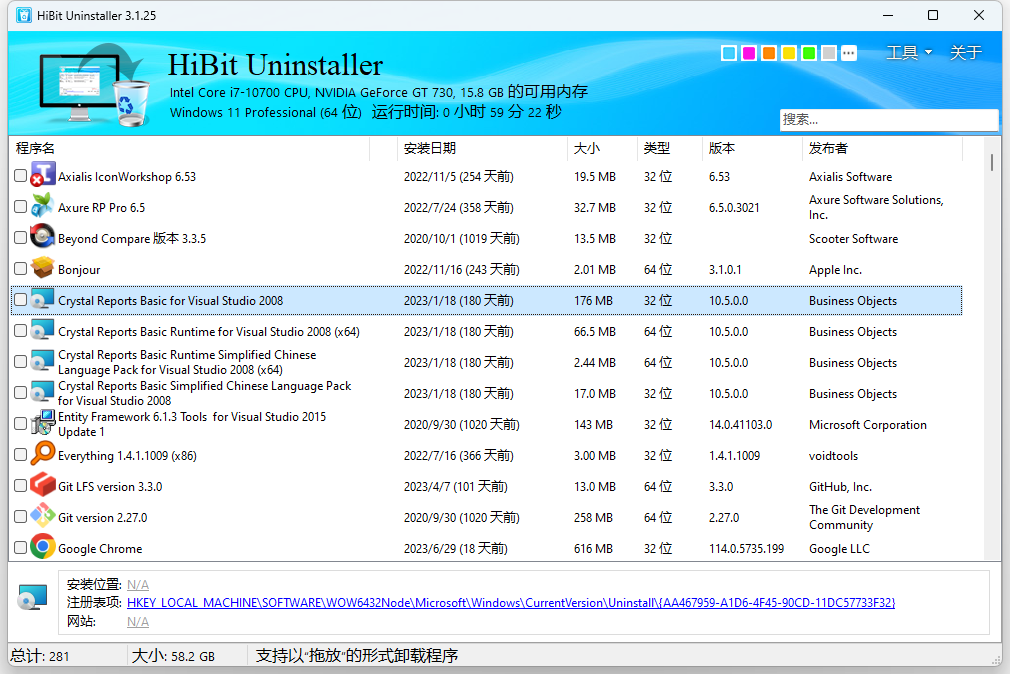Select the Git LFS version 3.3.0 checkbox
Image resolution: width=1010 pixels, height=674 pixels.
21,485
